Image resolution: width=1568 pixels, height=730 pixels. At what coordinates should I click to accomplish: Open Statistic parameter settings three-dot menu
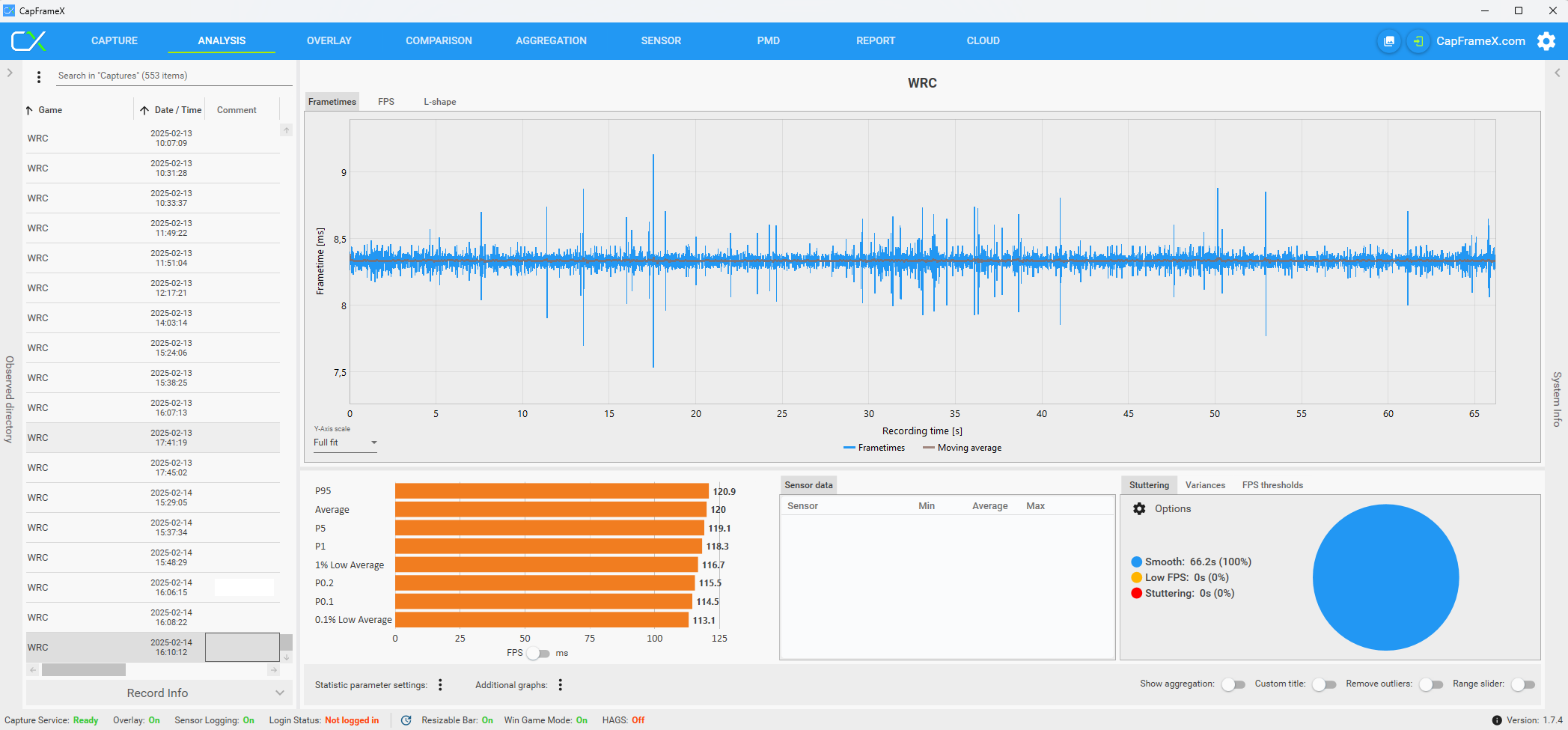coord(440,685)
